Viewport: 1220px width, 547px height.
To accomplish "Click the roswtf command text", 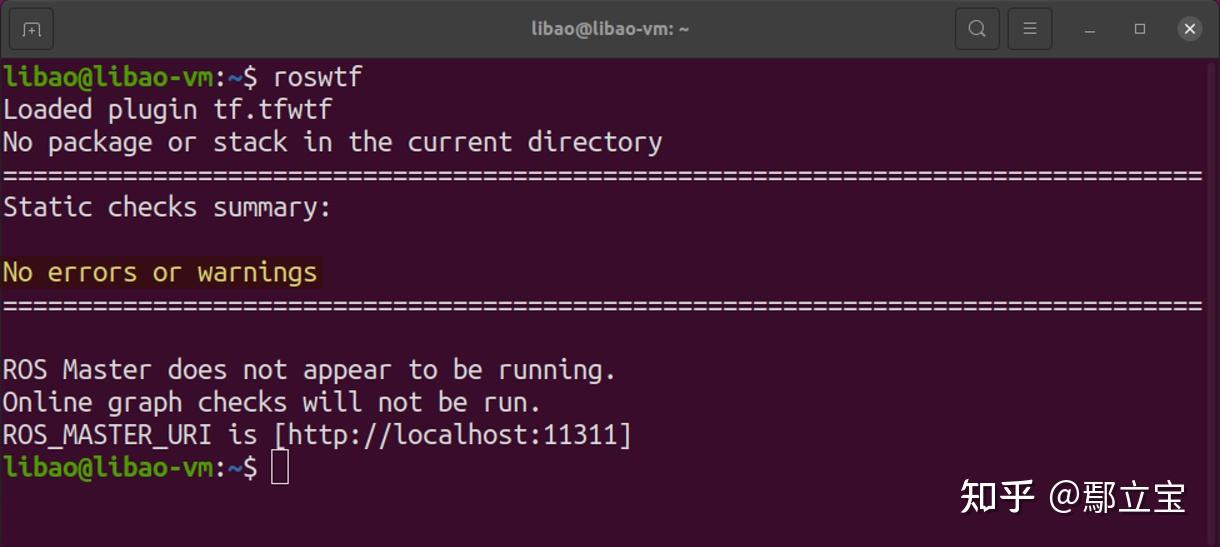I will [x=318, y=78].
